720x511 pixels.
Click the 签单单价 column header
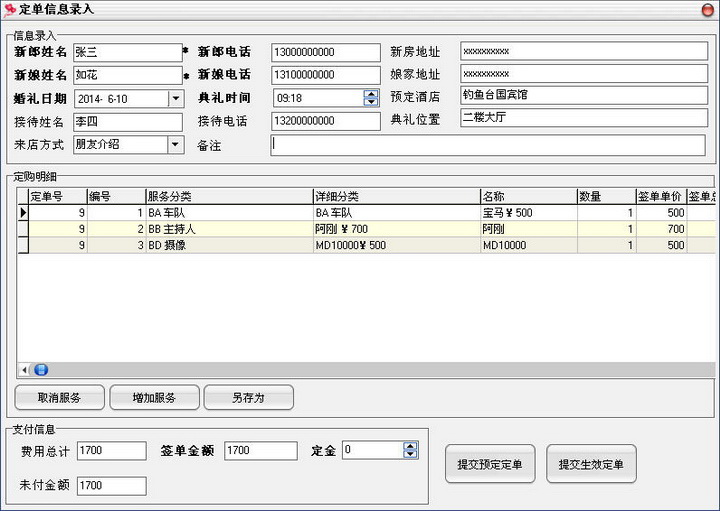point(661,197)
